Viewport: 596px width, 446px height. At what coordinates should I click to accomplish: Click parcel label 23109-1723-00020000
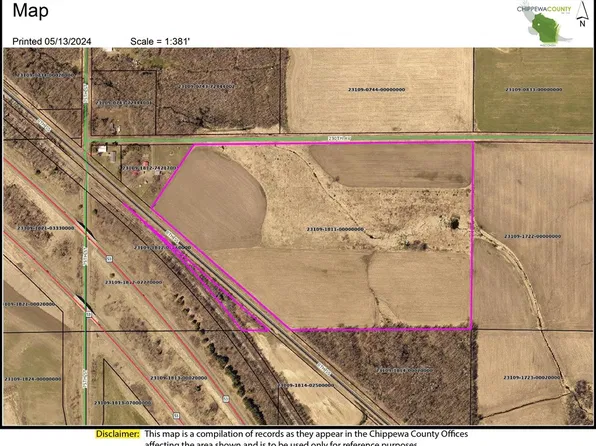532,378
